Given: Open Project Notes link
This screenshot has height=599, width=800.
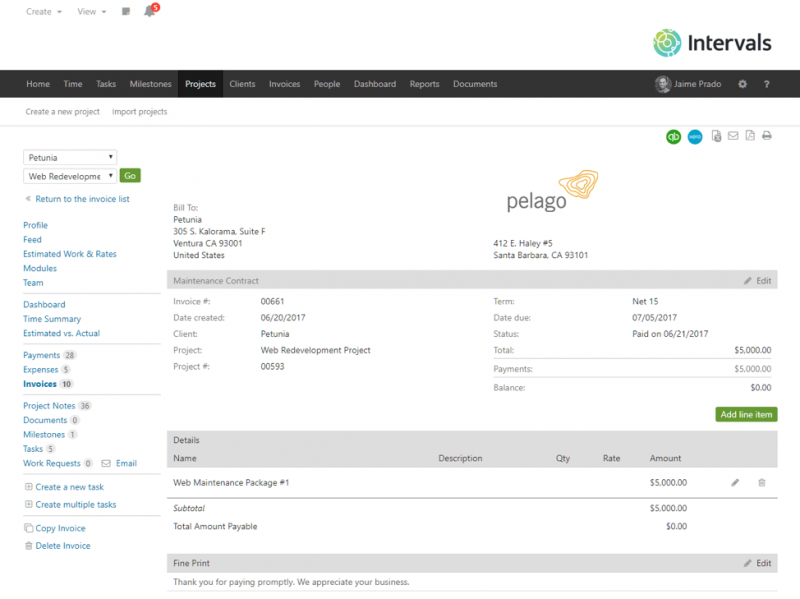Looking at the screenshot, I should tap(49, 406).
